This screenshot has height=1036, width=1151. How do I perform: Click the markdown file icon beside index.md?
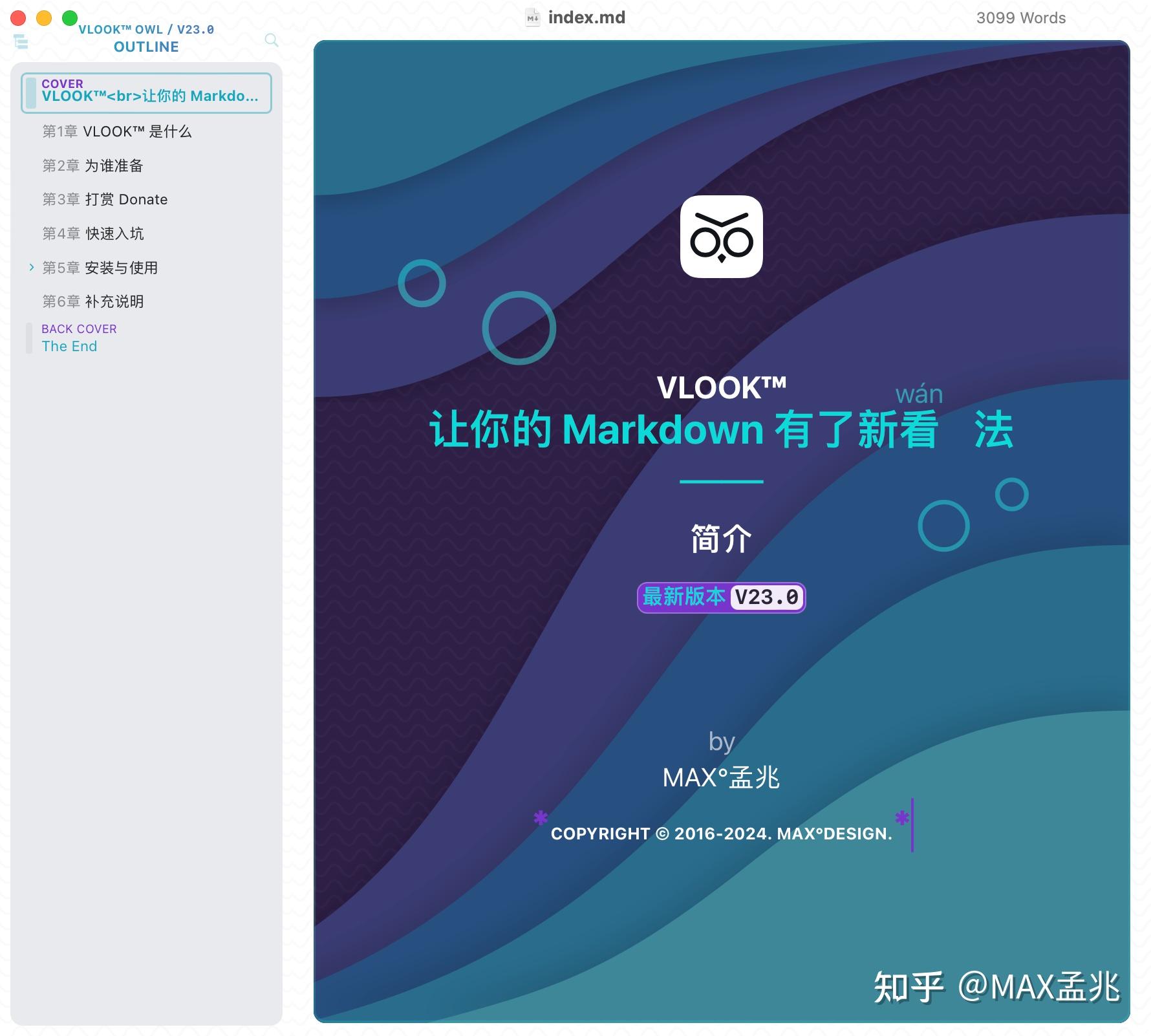point(533,17)
